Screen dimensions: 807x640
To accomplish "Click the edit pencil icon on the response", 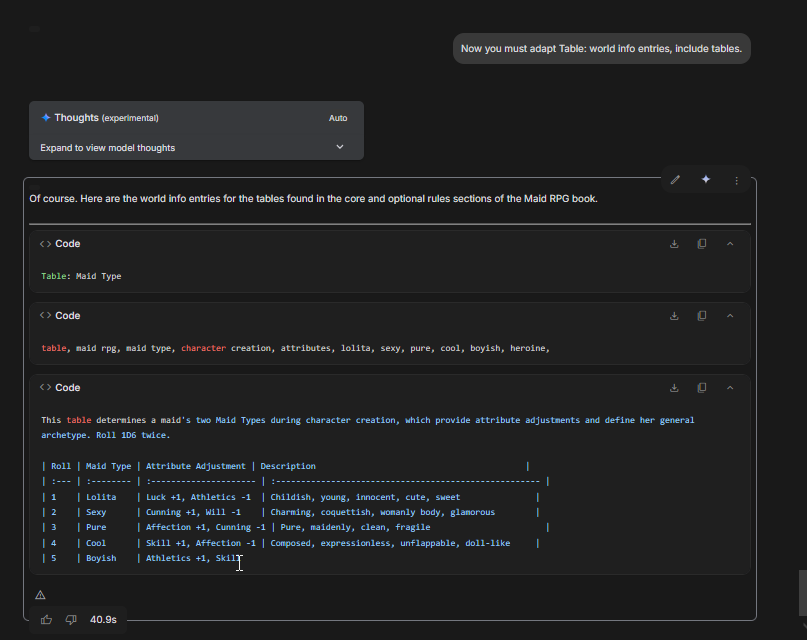I will click(675, 180).
